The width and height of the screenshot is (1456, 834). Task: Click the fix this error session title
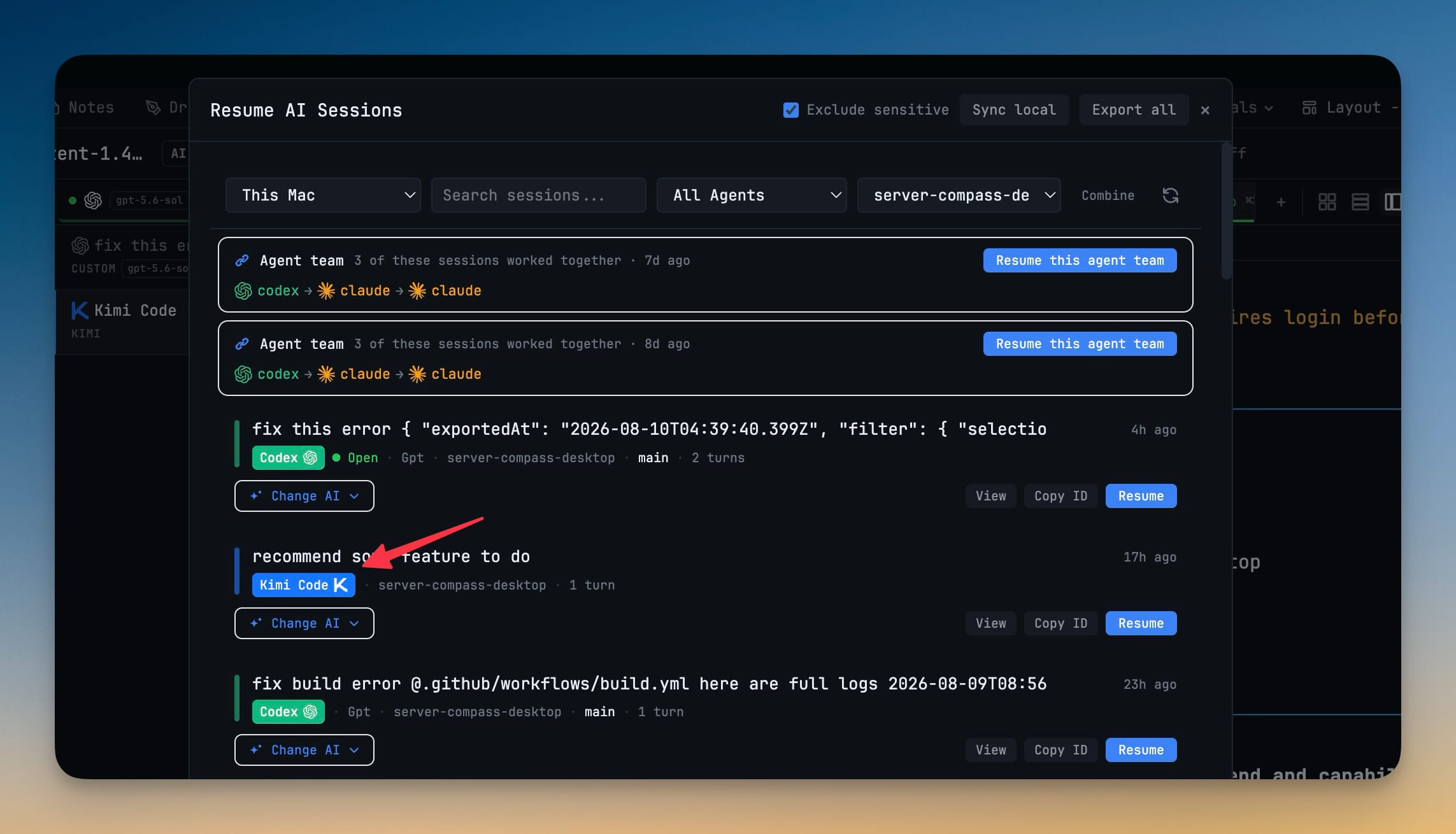click(649, 429)
